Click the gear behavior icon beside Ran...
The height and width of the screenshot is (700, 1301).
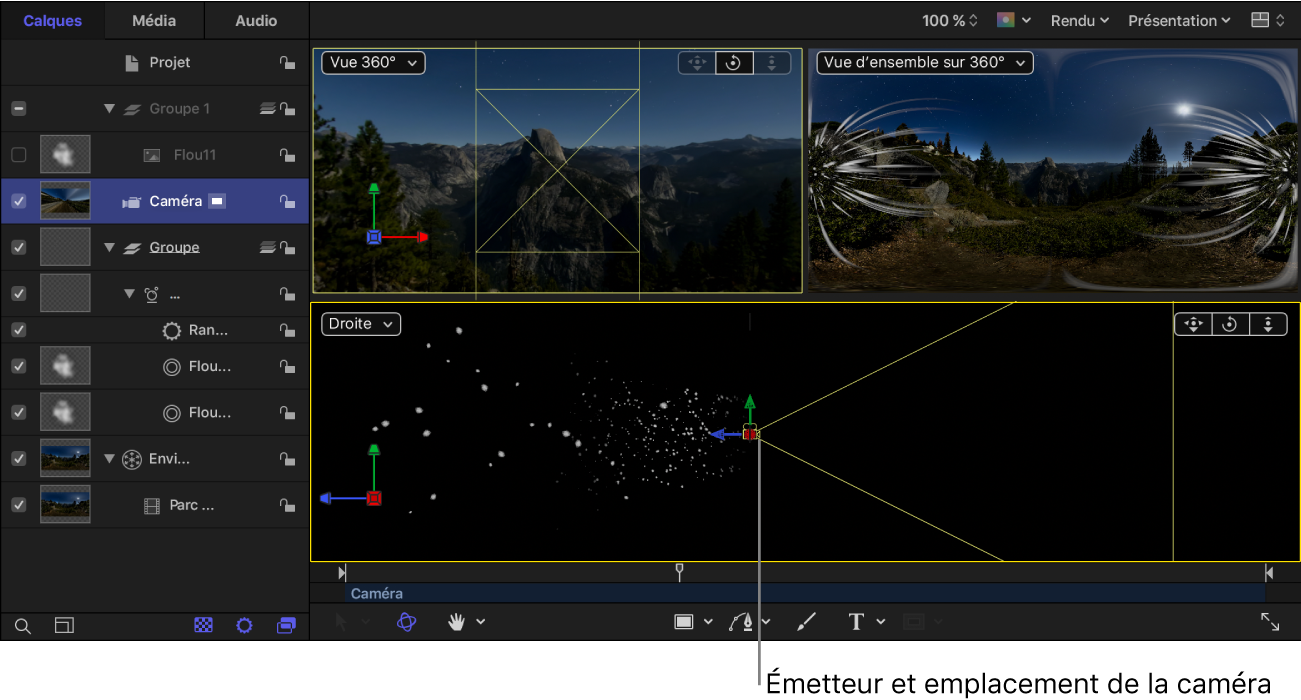[x=171, y=330]
